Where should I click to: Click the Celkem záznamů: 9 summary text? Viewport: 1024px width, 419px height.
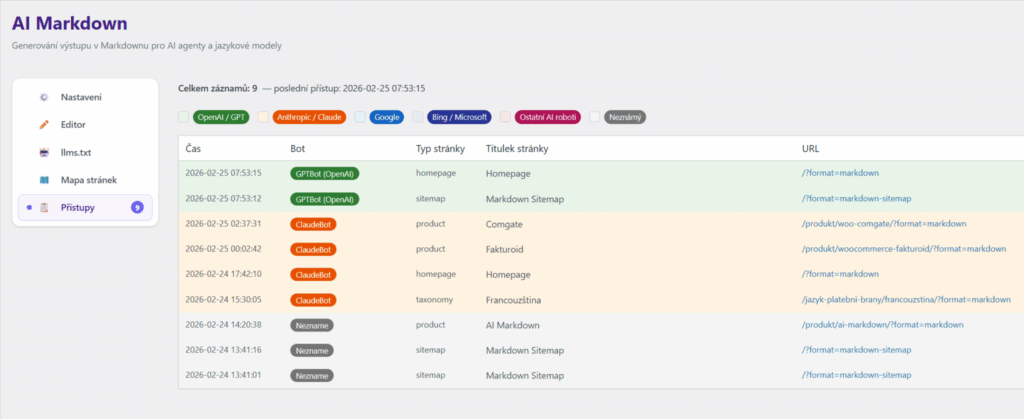(217, 88)
